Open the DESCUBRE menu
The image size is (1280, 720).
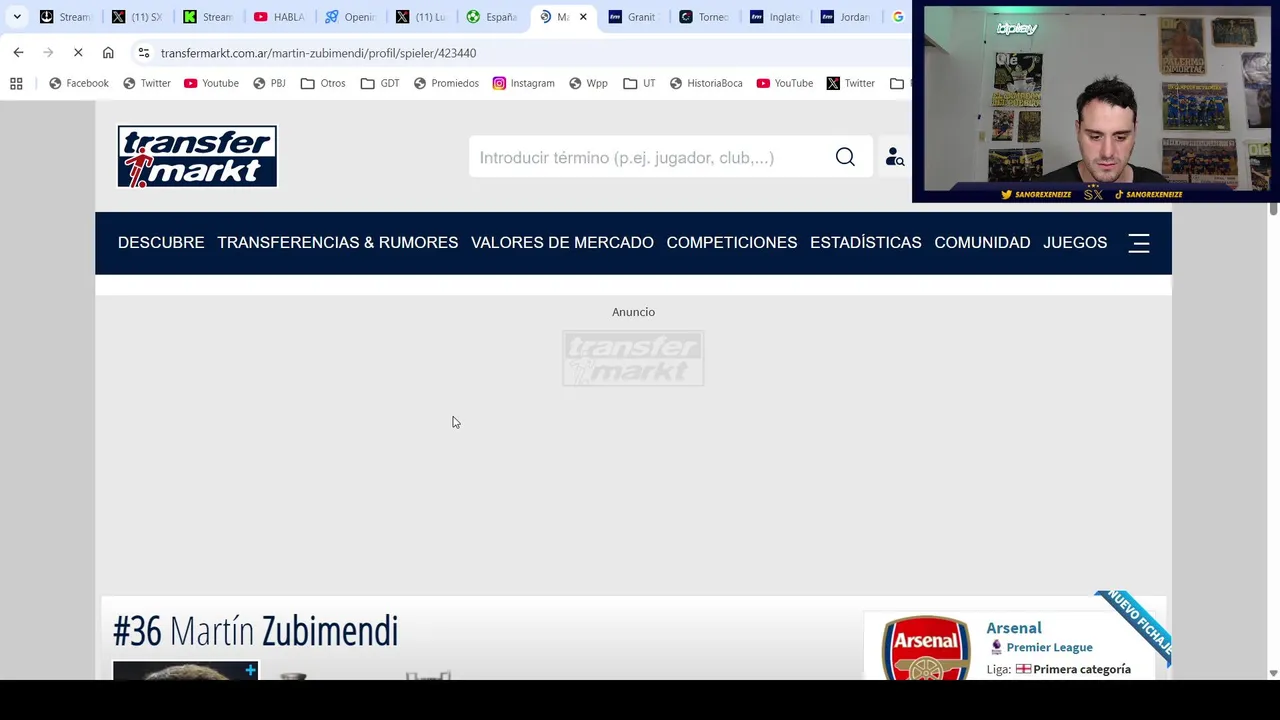point(161,243)
